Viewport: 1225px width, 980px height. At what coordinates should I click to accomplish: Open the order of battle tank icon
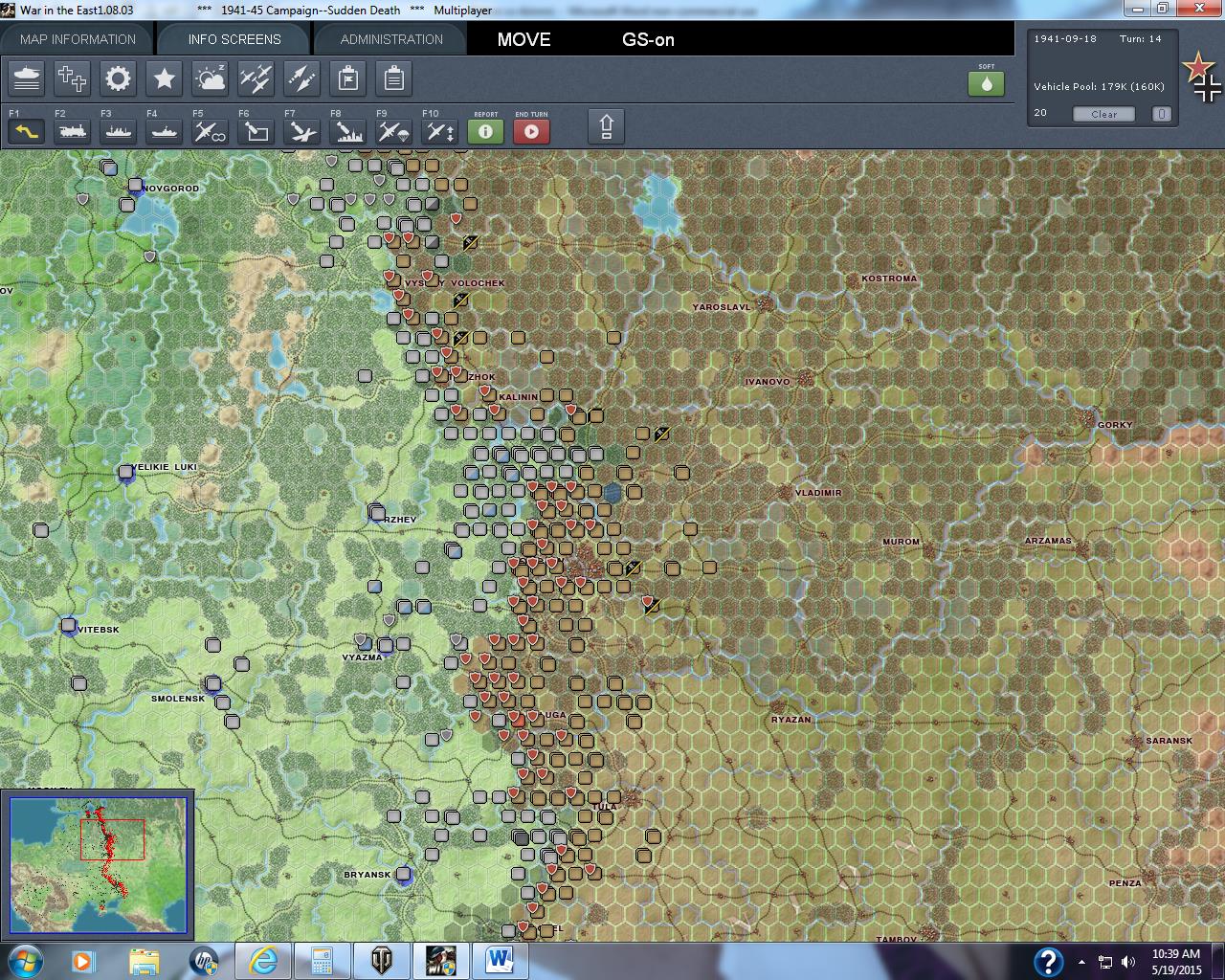tap(27, 78)
